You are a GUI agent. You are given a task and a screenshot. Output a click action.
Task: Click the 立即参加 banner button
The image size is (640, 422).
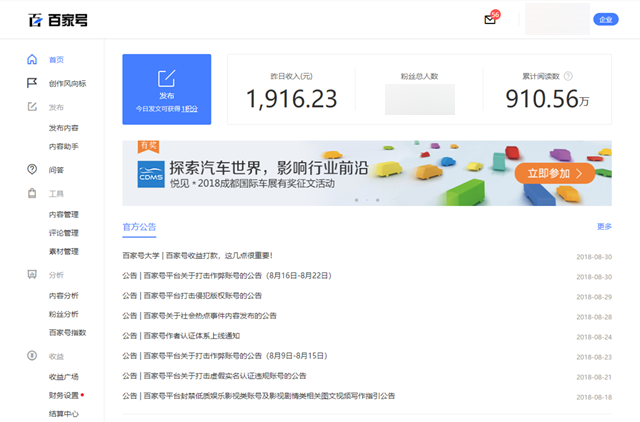(555, 173)
